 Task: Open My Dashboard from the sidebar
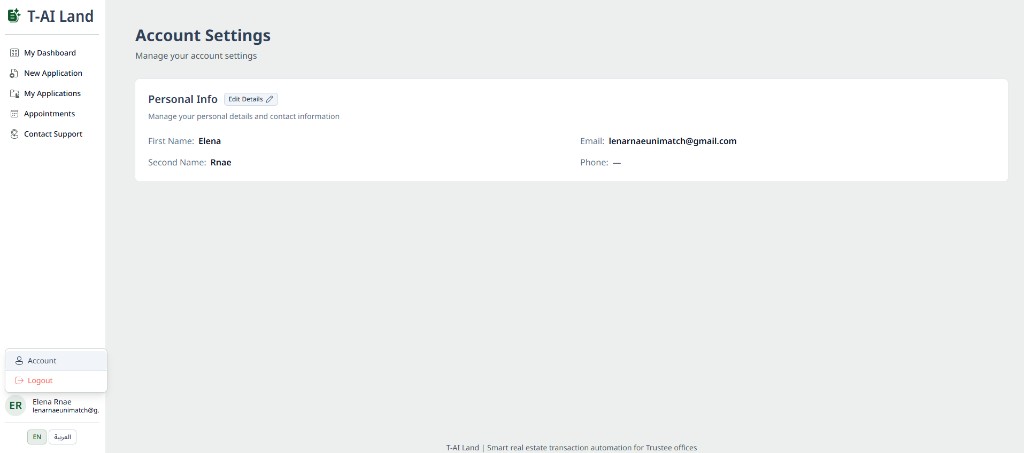52,53
